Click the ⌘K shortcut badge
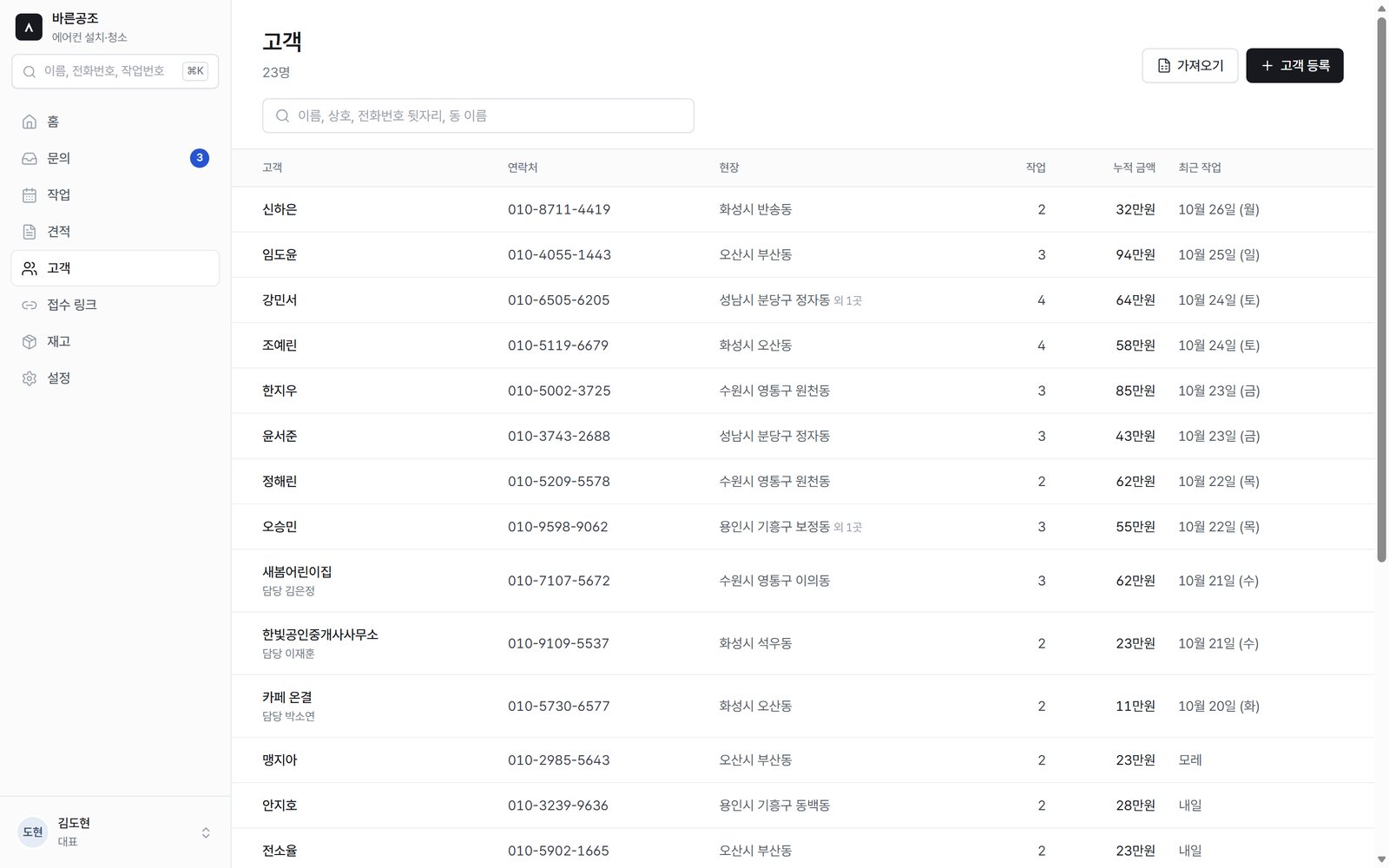The height and width of the screenshot is (868, 1389). [x=195, y=71]
